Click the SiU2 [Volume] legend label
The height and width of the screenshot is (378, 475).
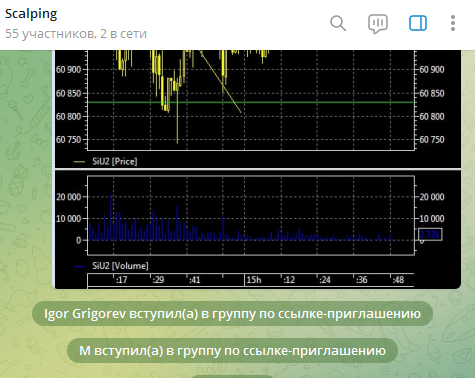(x=120, y=266)
